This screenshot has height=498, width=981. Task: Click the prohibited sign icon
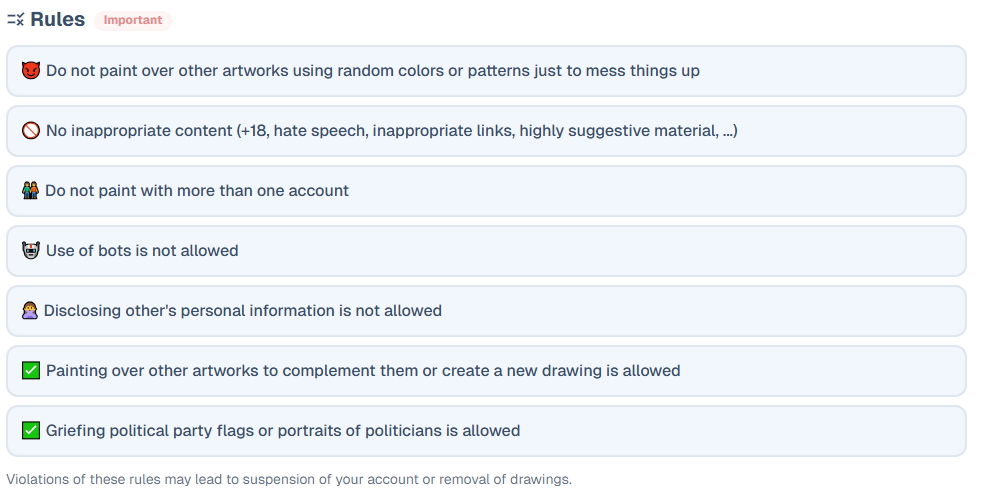(30, 131)
